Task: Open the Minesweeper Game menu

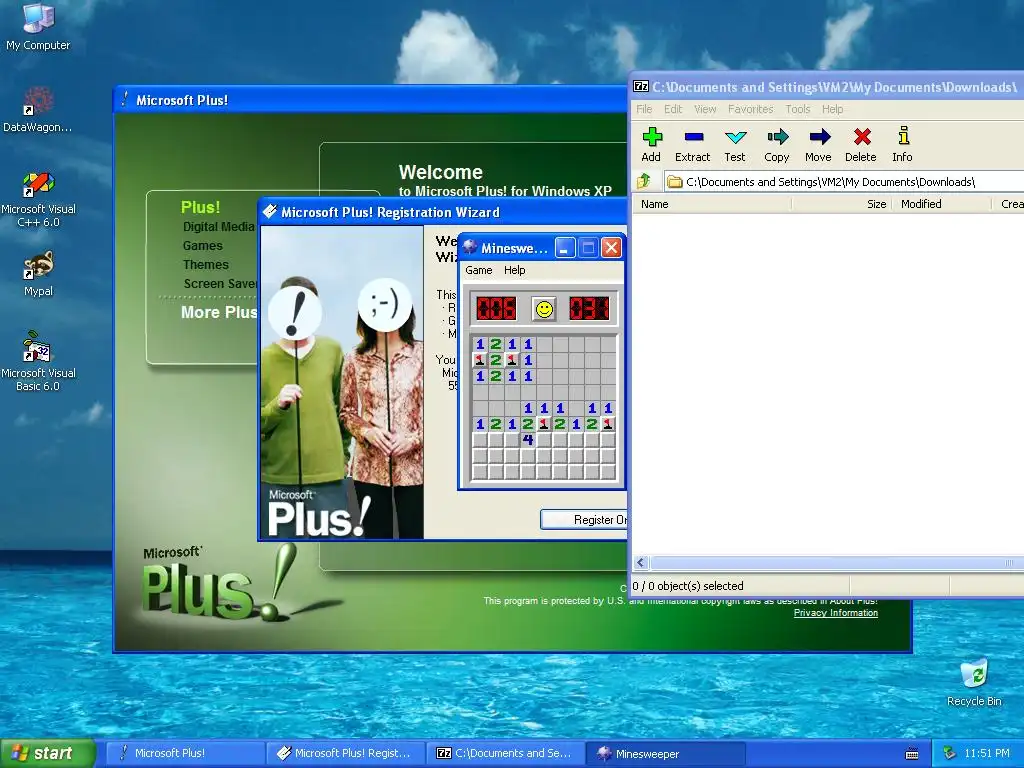Action: (479, 270)
